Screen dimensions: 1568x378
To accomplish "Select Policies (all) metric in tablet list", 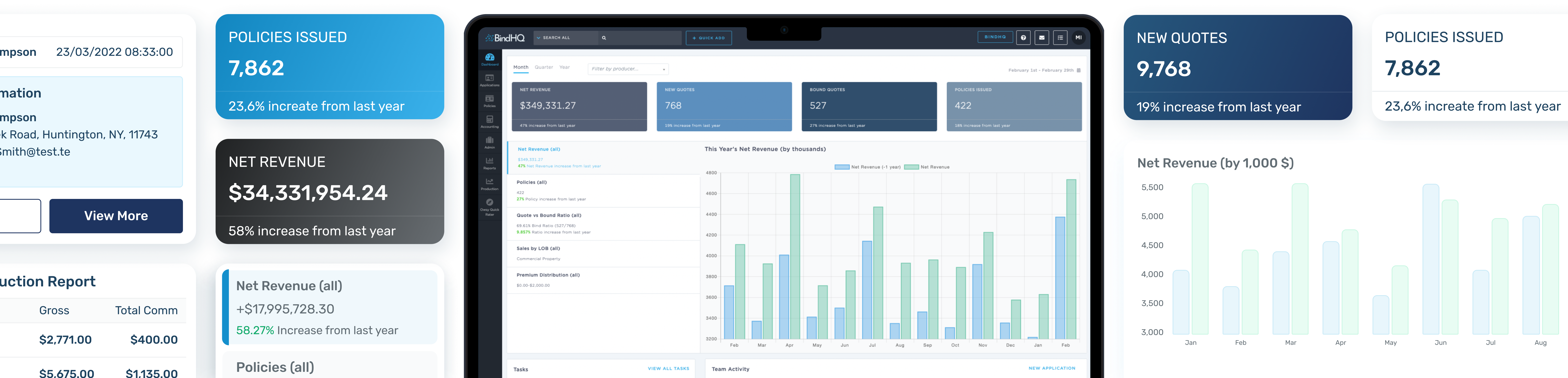I will (x=603, y=191).
